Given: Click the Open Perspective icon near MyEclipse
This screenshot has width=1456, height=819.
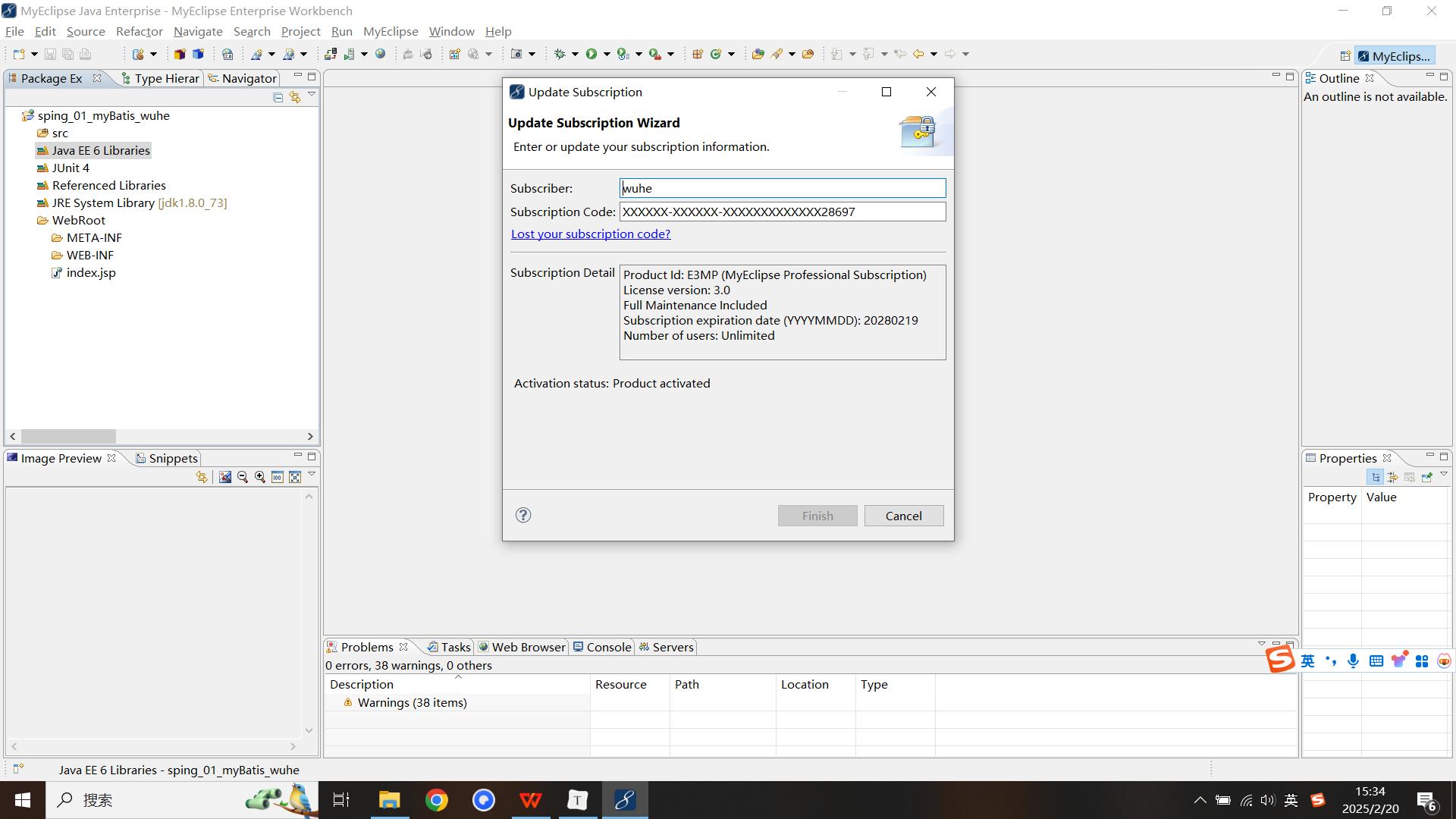Looking at the screenshot, I should (x=1345, y=56).
